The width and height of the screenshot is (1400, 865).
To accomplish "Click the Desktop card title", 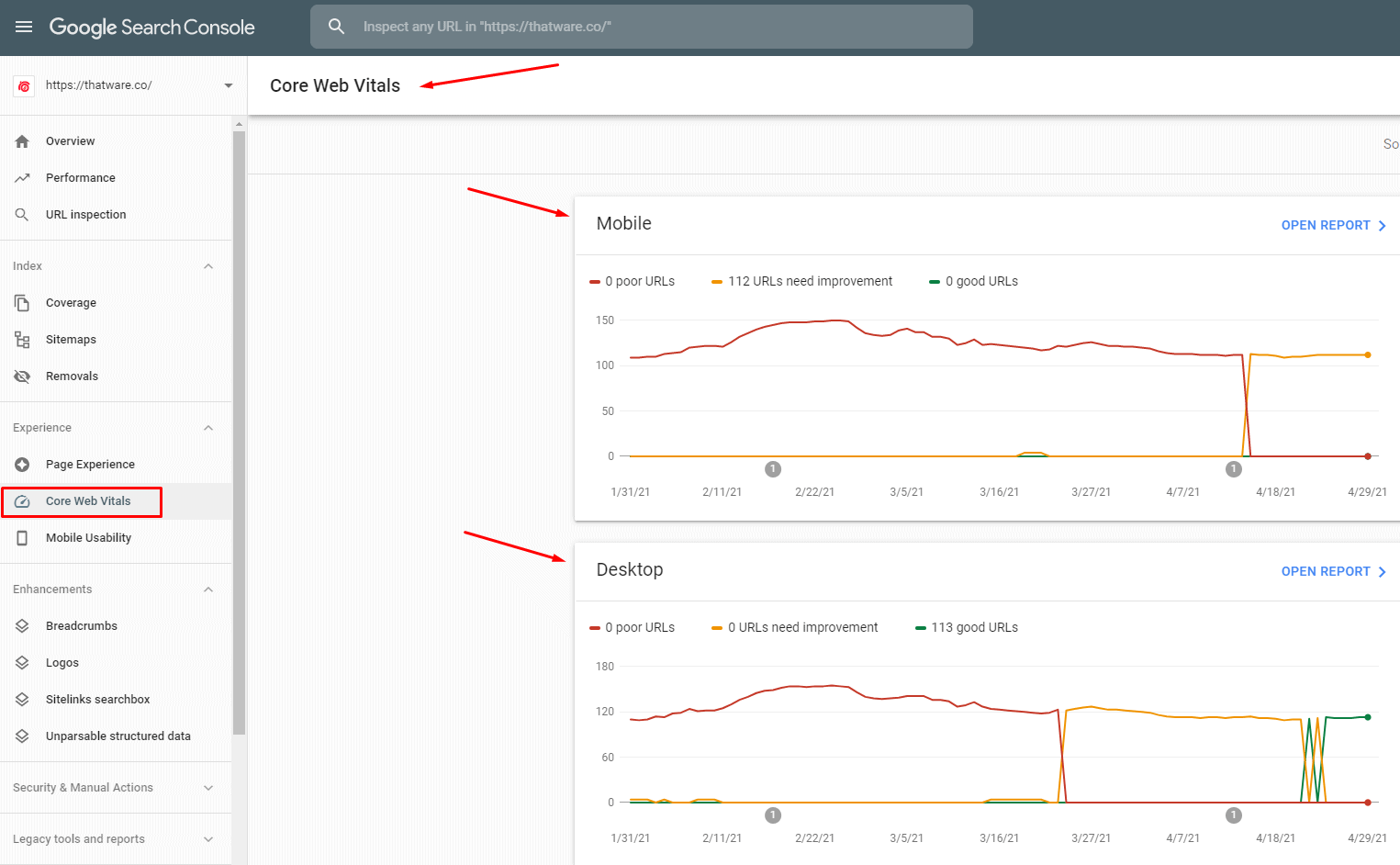I will (630, 570).
